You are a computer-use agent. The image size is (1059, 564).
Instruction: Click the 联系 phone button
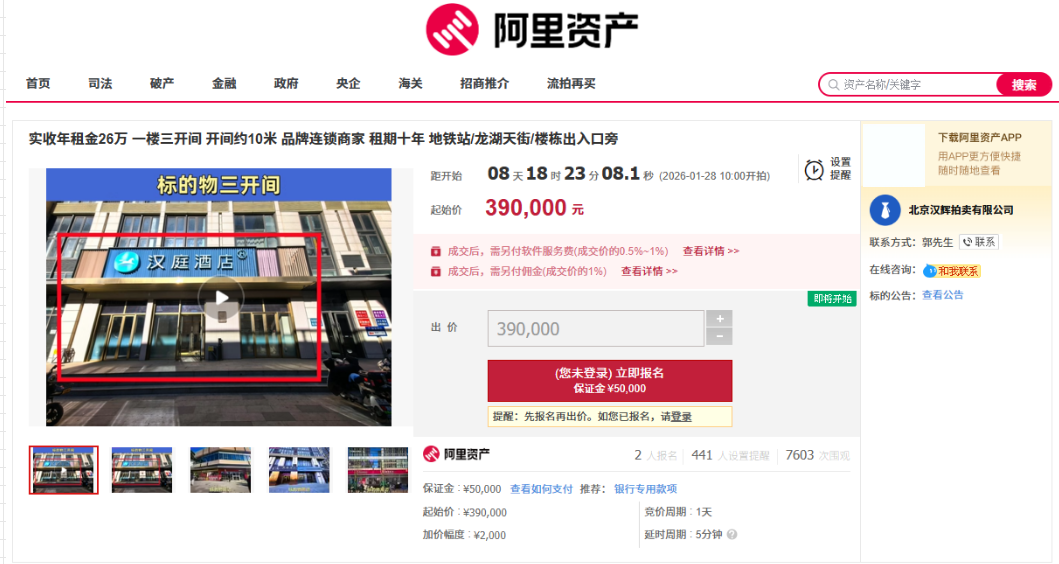click(x=979, y=242)
